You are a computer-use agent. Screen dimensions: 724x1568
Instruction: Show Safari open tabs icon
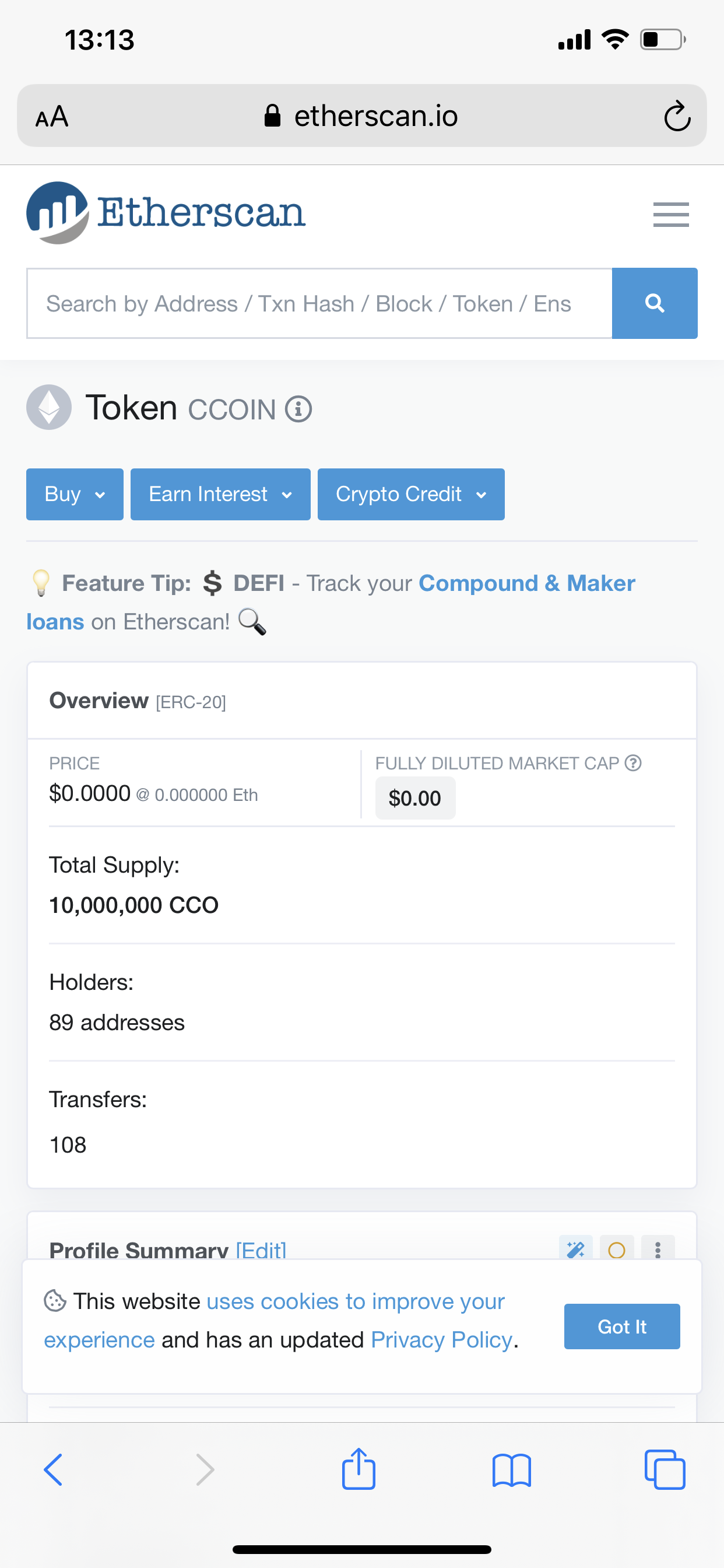click(x=665, y=1469)
